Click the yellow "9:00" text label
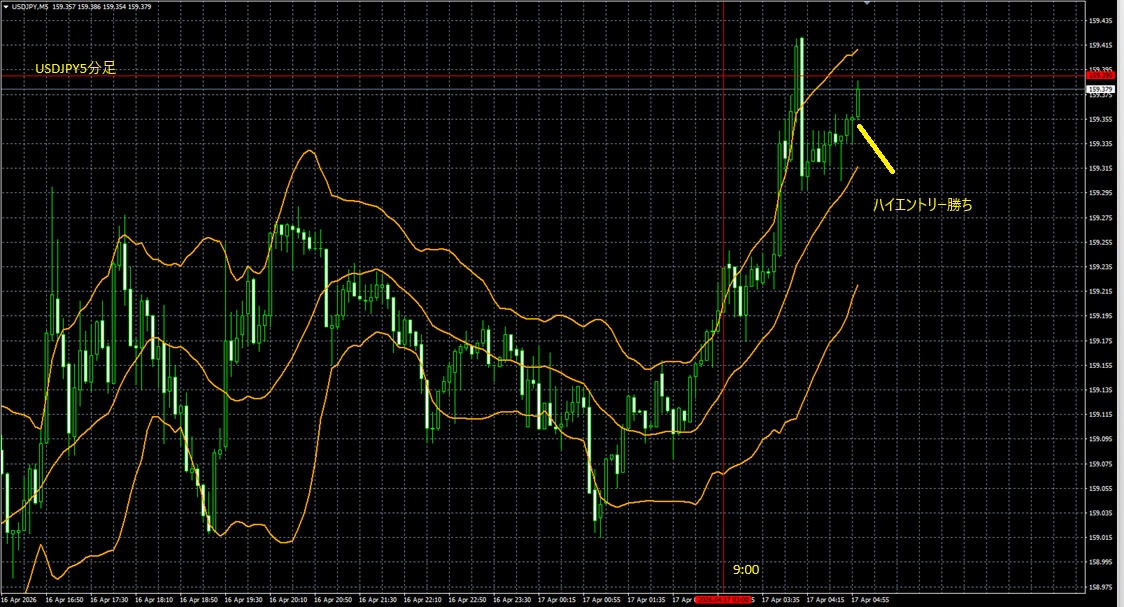The width and height of the screenshot is (1124, 607). pos(745,569)
